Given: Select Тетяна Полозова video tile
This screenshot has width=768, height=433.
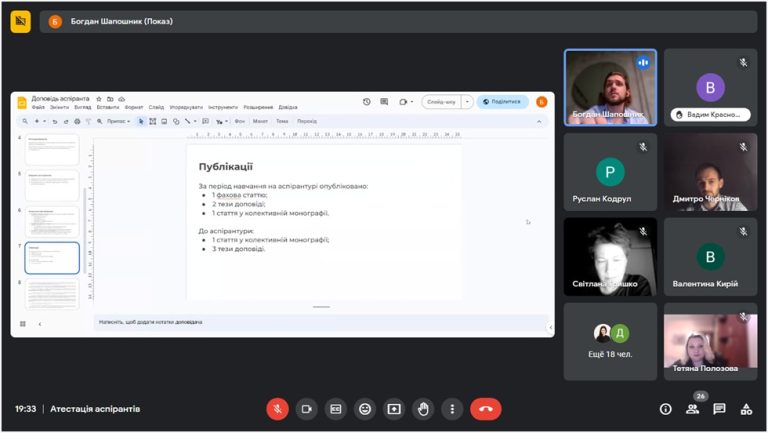Looking at the screenshot, I should click(710, 342).
